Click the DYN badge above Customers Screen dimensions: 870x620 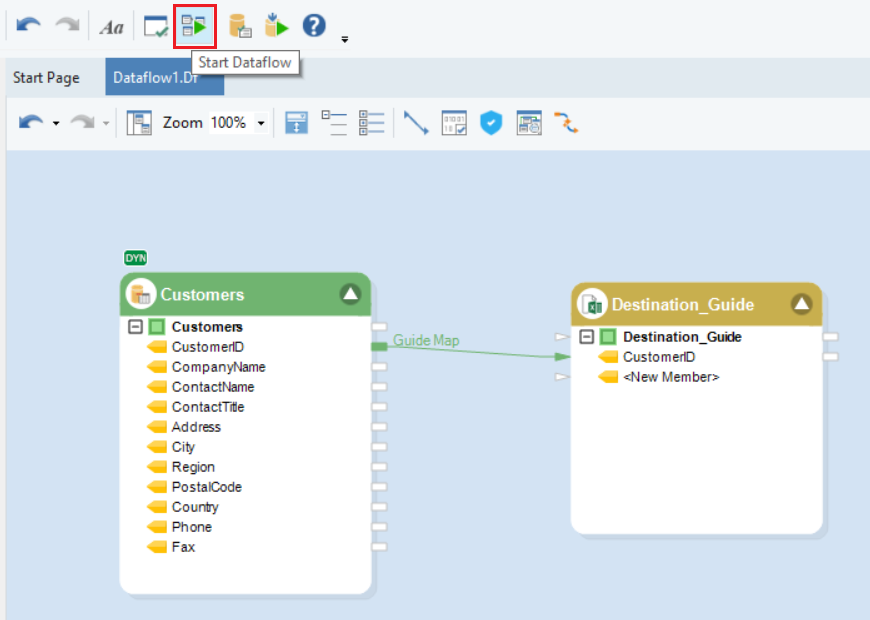[x=135, y=258]
